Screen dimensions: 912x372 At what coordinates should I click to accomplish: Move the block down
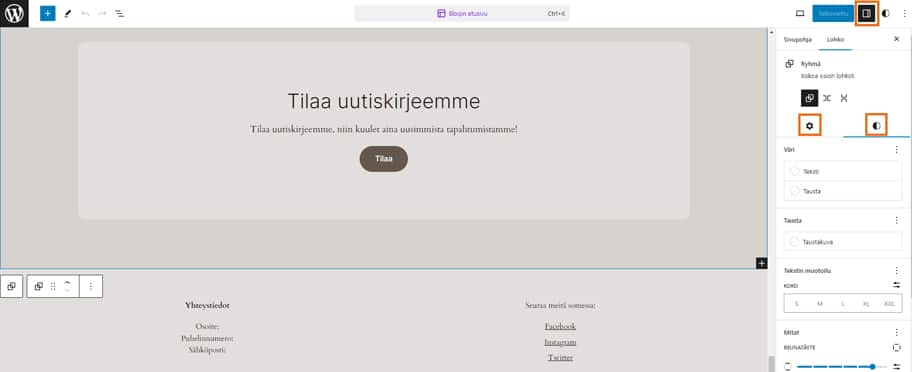click(67, 290)
